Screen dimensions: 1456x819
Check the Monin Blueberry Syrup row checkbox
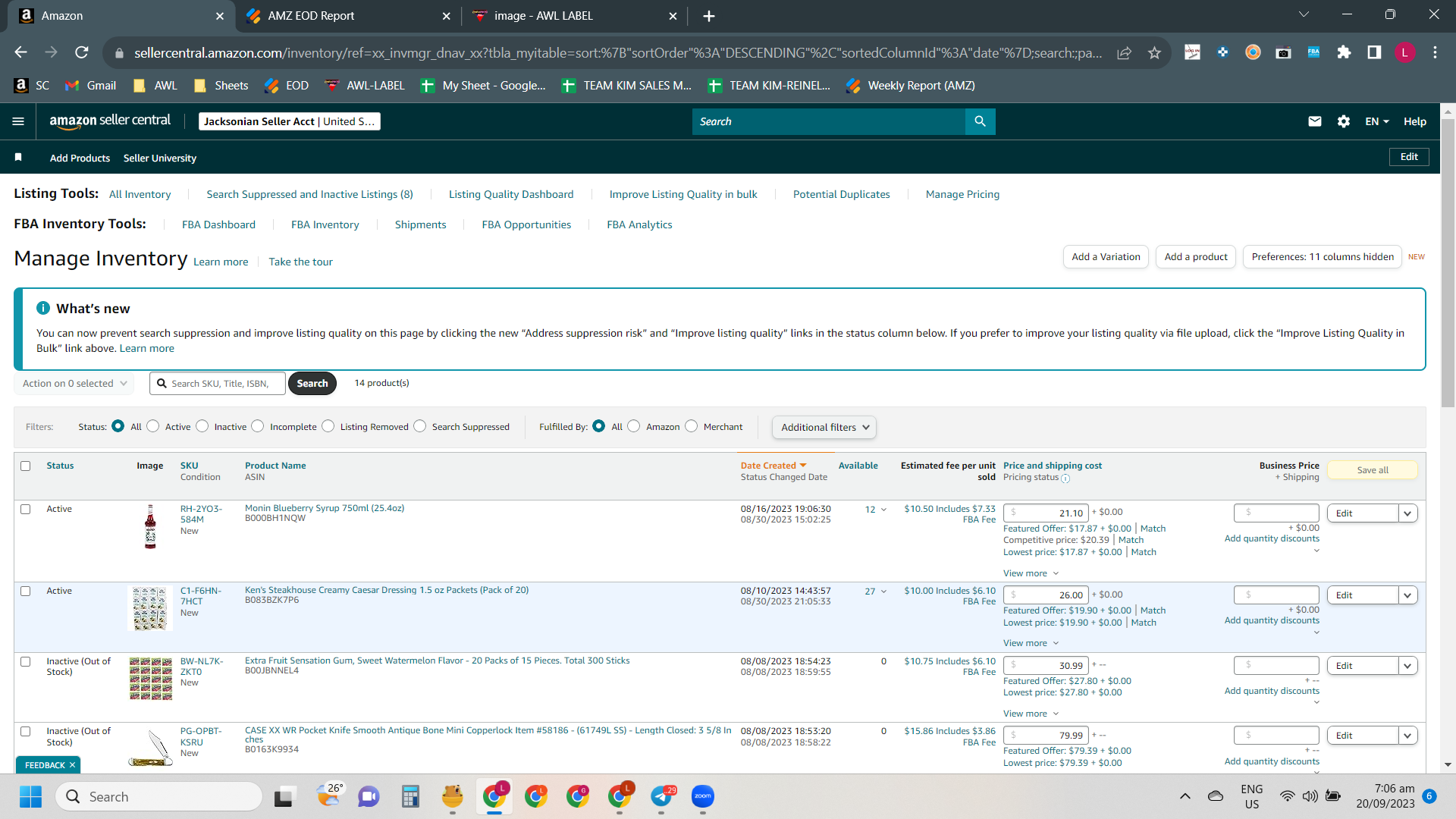(x=26, y=510)
